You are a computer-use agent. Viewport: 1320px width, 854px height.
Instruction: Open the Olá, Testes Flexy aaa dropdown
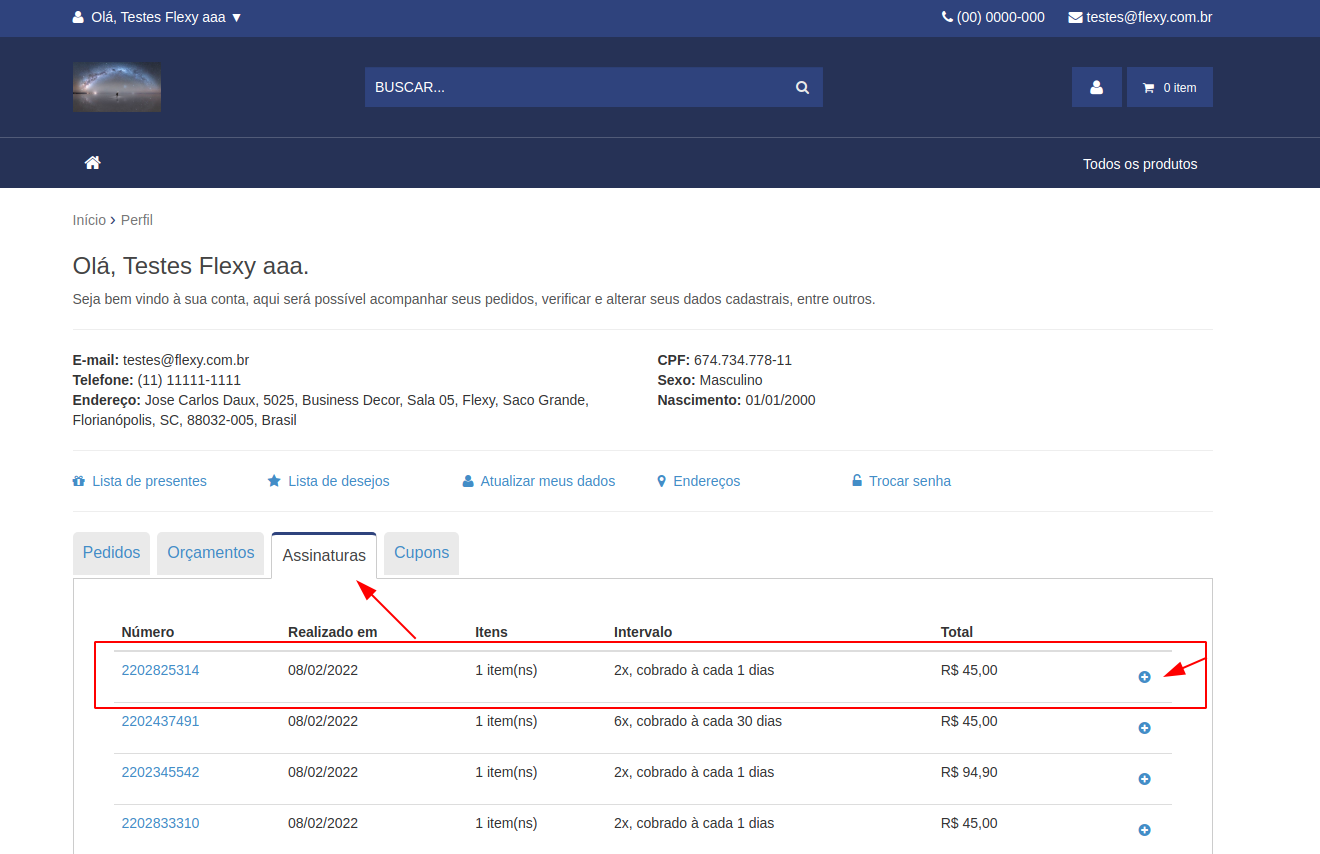158,17
